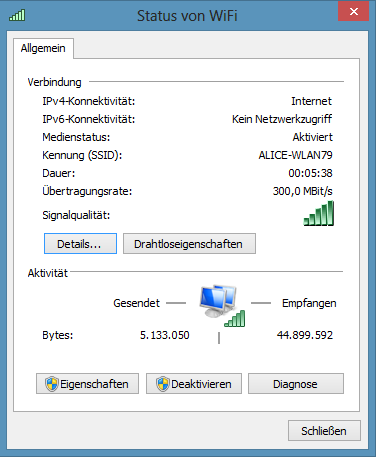Image resolution: width=376 pixels, height=457 pixels.
Task: Click the Übertragungsrate value 300,0 MBit/s
Action: [302, 191]
